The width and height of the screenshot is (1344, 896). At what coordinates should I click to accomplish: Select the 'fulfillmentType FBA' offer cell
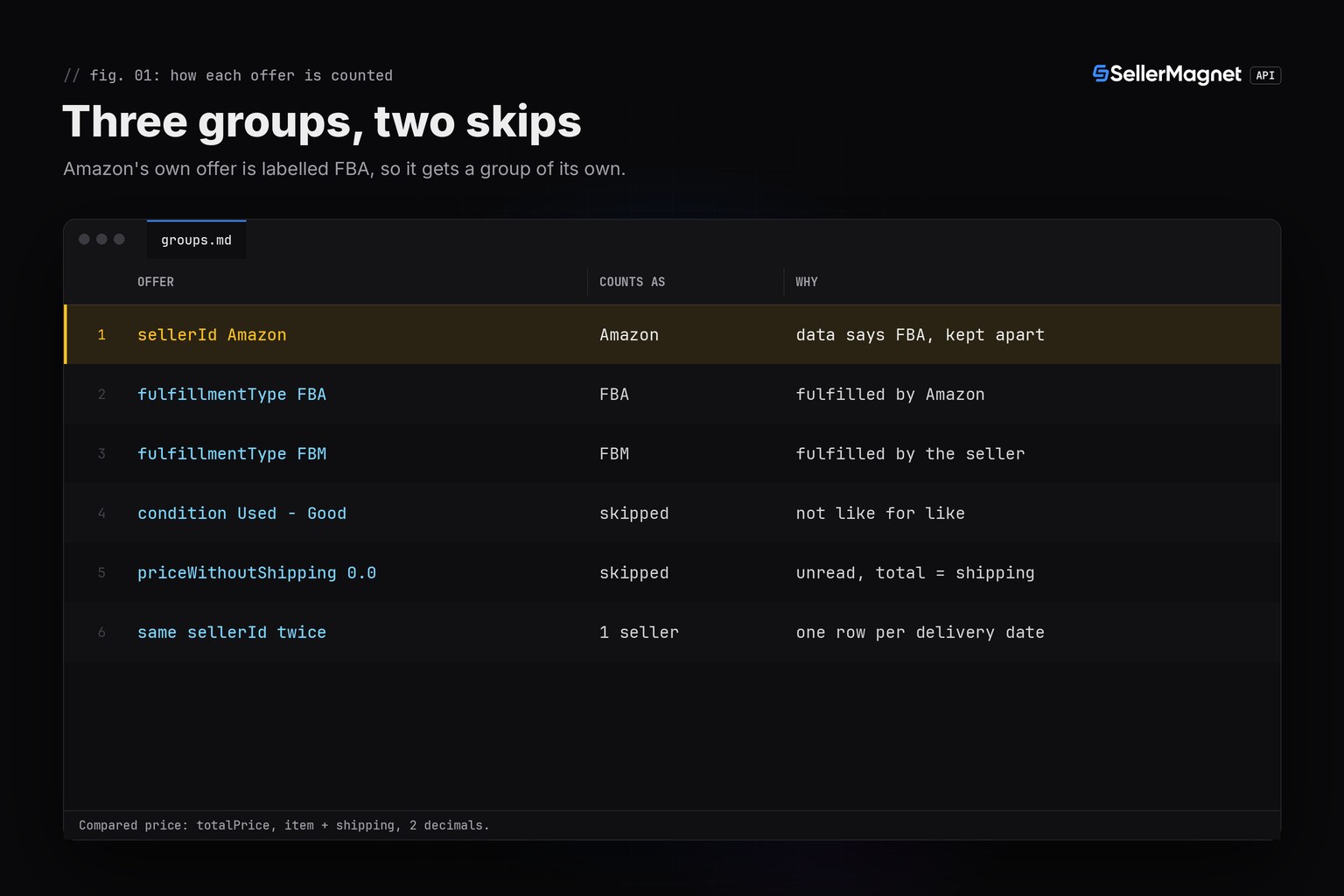pyautogui.click(x=232, y=395)
